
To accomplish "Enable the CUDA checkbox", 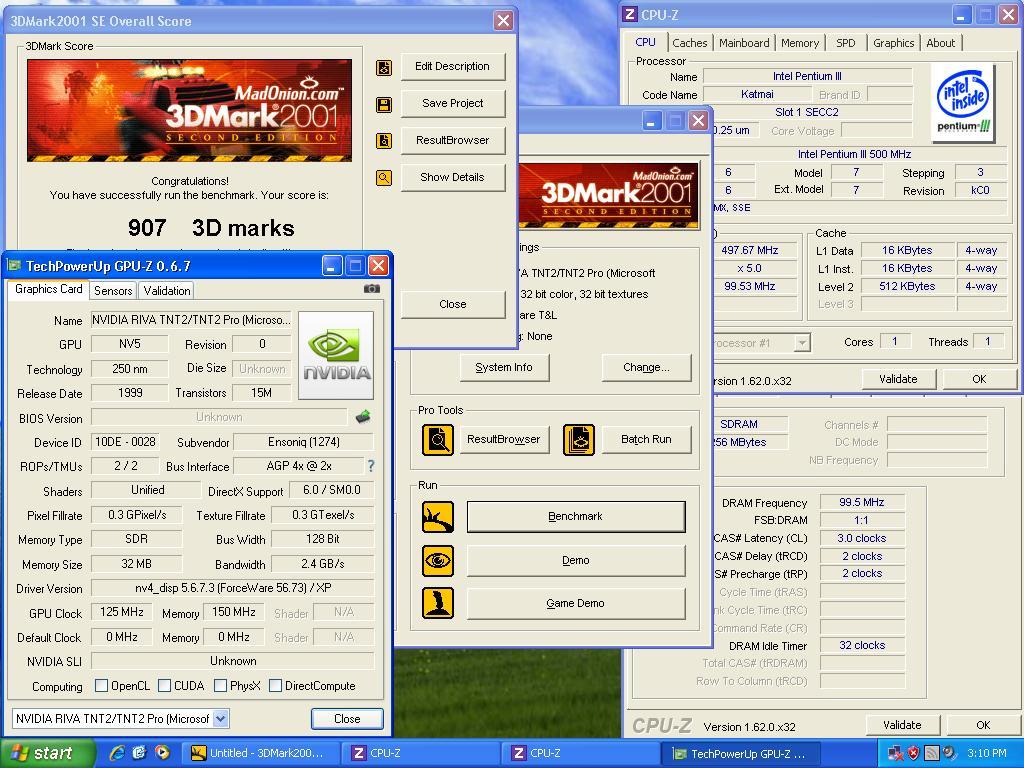I will (x=165, y=685).
